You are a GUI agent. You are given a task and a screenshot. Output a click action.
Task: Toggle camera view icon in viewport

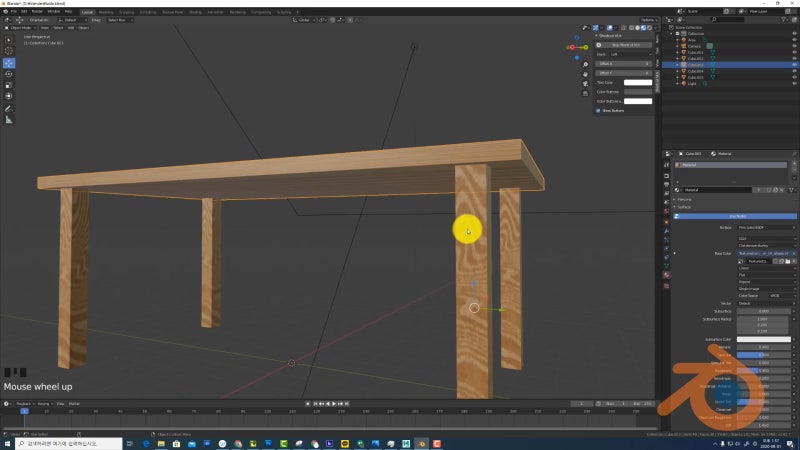(x=585, y=84)
